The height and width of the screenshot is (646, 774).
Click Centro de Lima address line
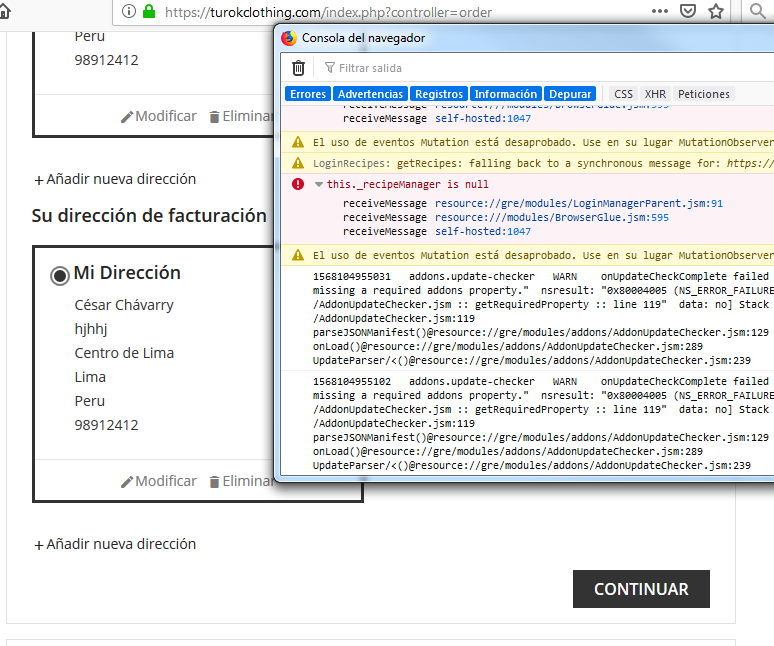pyautogui.click(x=124, y=353)
